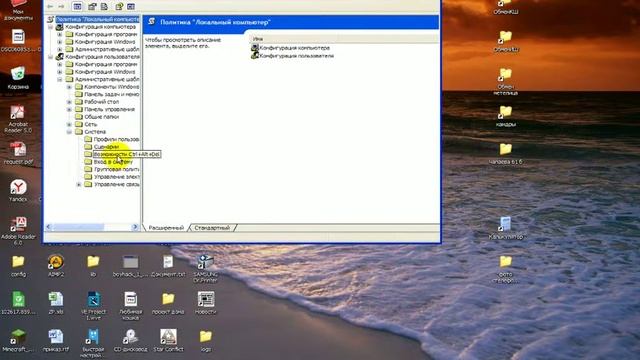Open the Калькулятор desktop icon
The image size is (640, 360).
point(505,228)
